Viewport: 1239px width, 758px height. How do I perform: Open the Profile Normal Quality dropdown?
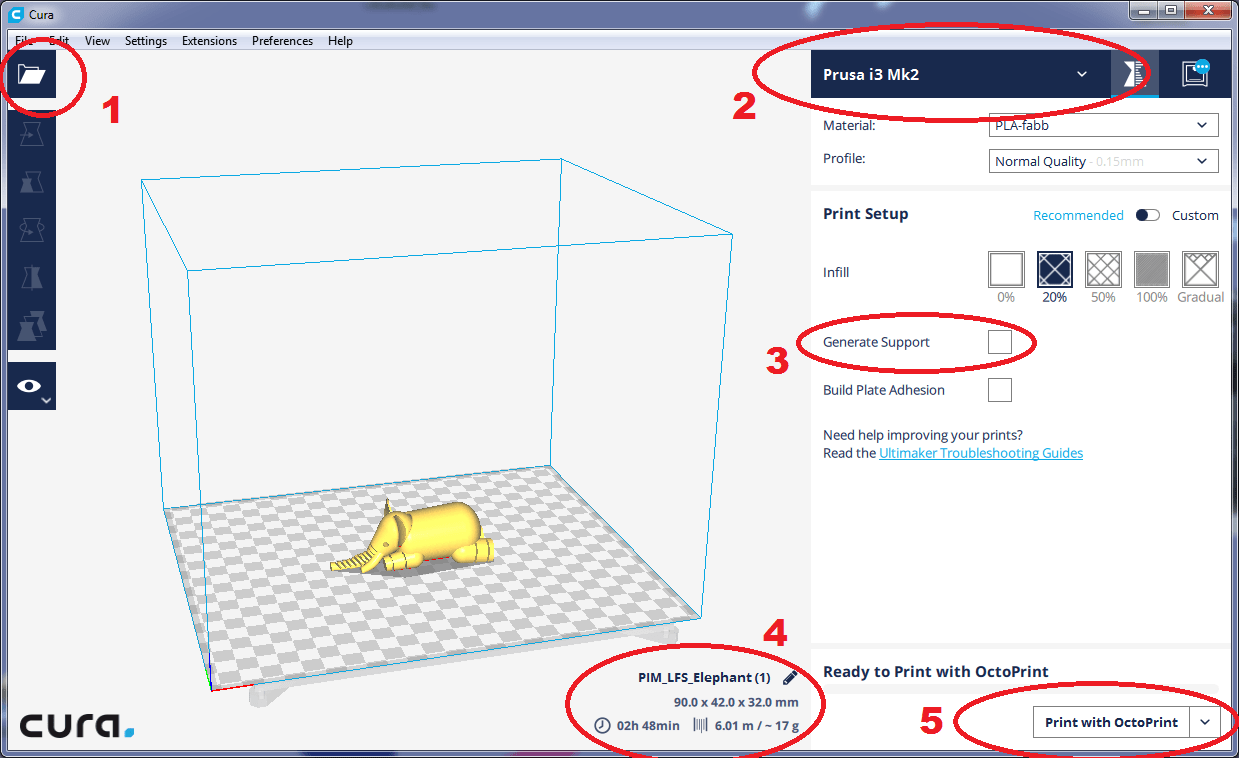pyautogui.click(x=1103, y=161)
